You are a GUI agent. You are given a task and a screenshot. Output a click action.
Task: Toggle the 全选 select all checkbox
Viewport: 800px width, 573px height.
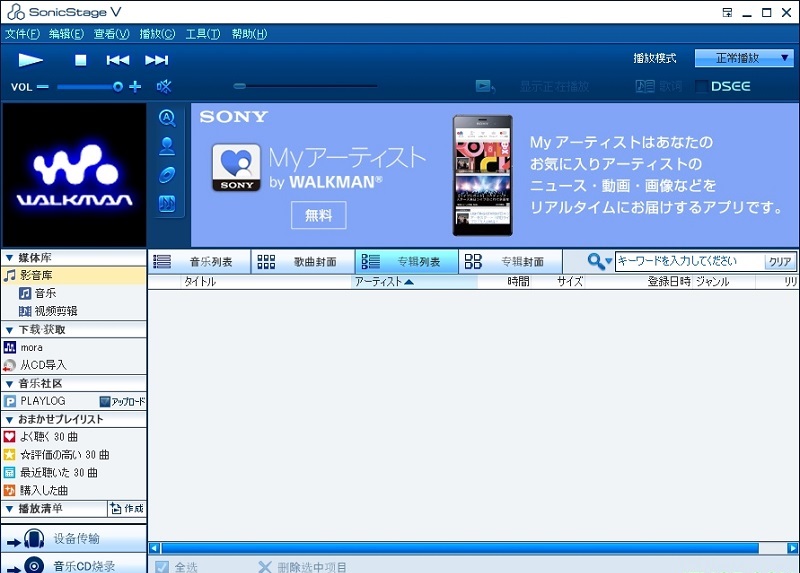click(x=162, y=567)
